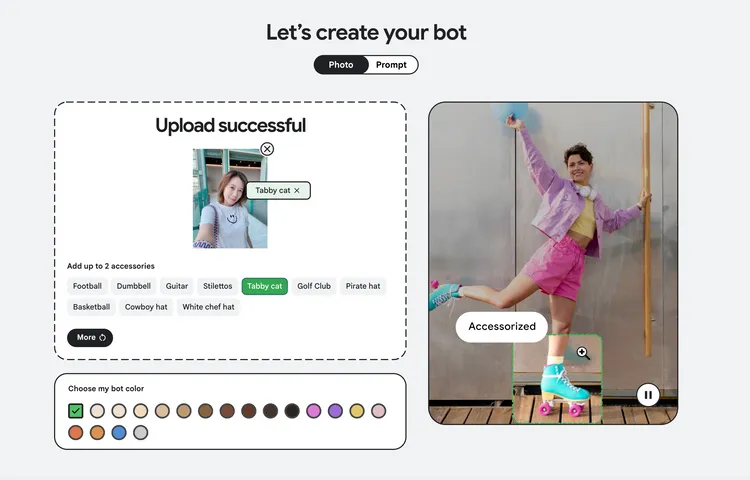750x480 pixels.
Task: Choose the Cowboy hat accessory
Action: (146, 307)
